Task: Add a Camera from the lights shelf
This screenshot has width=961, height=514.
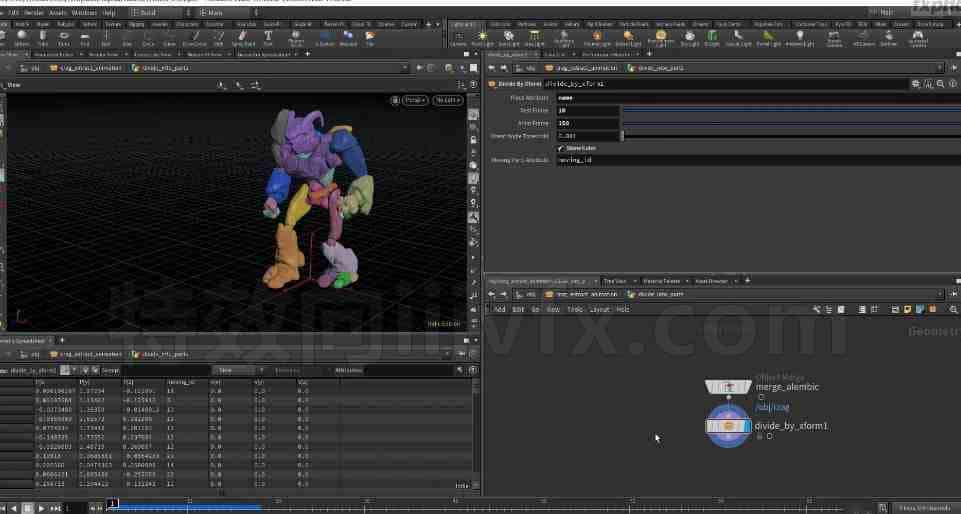Action: pyautogui.click(x=458, y=39)
